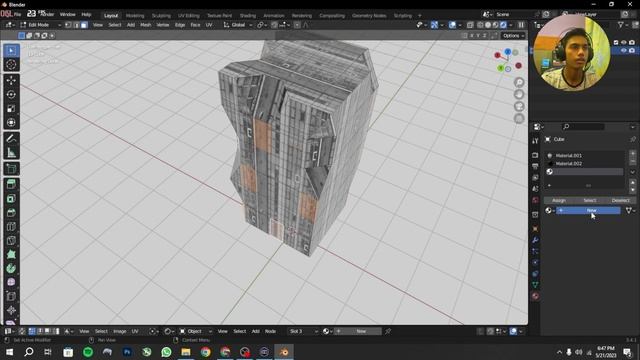Open the Modifier properties wrench tab
The height and width of the screenshot is (360, 640).
coord(535,240)
